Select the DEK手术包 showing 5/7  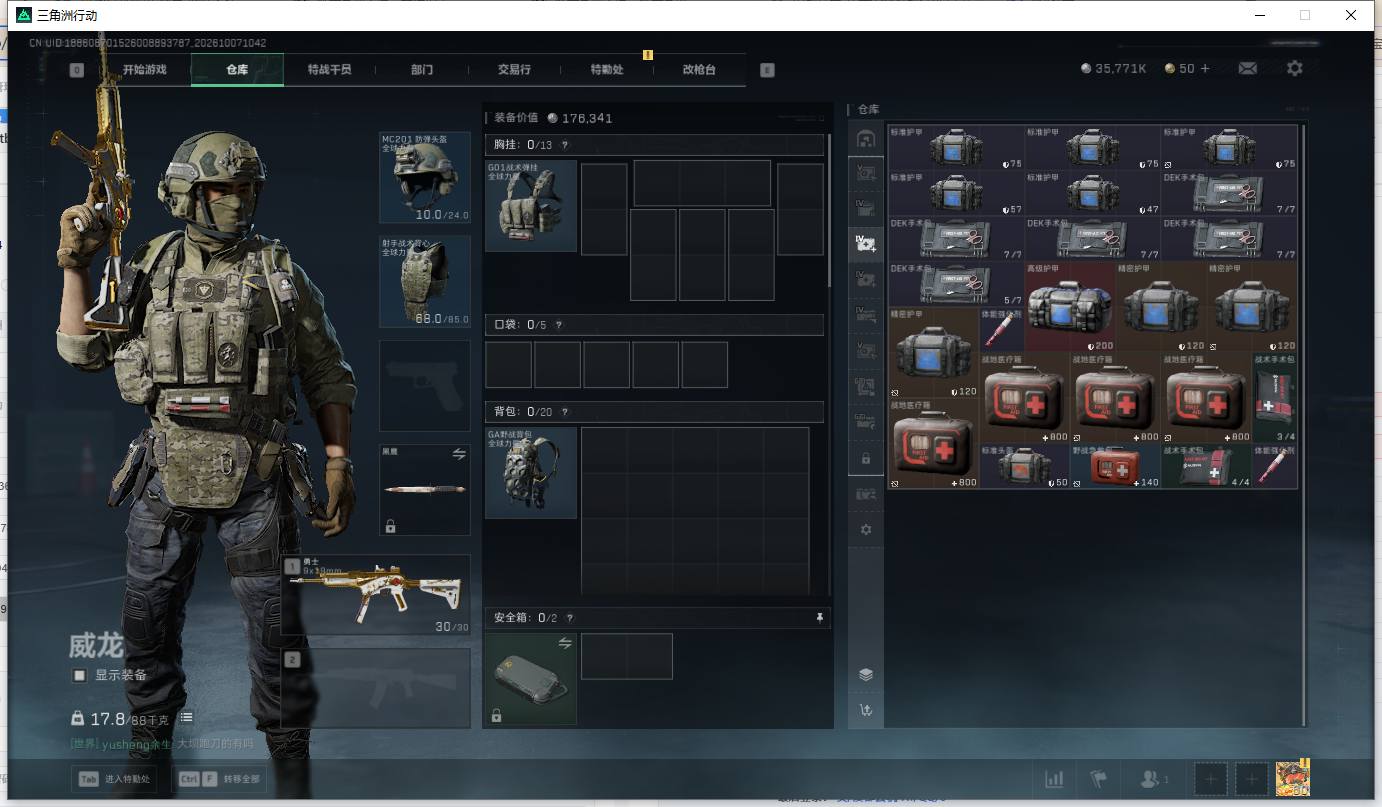click(957, 284)
